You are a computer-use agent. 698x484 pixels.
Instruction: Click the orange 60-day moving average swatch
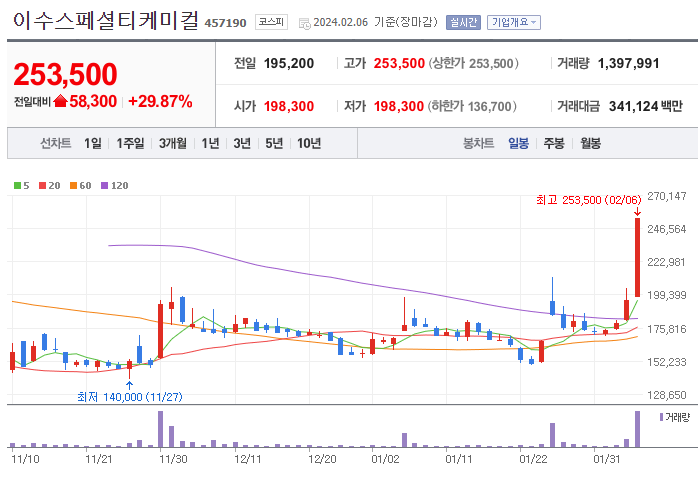[73, 186]
